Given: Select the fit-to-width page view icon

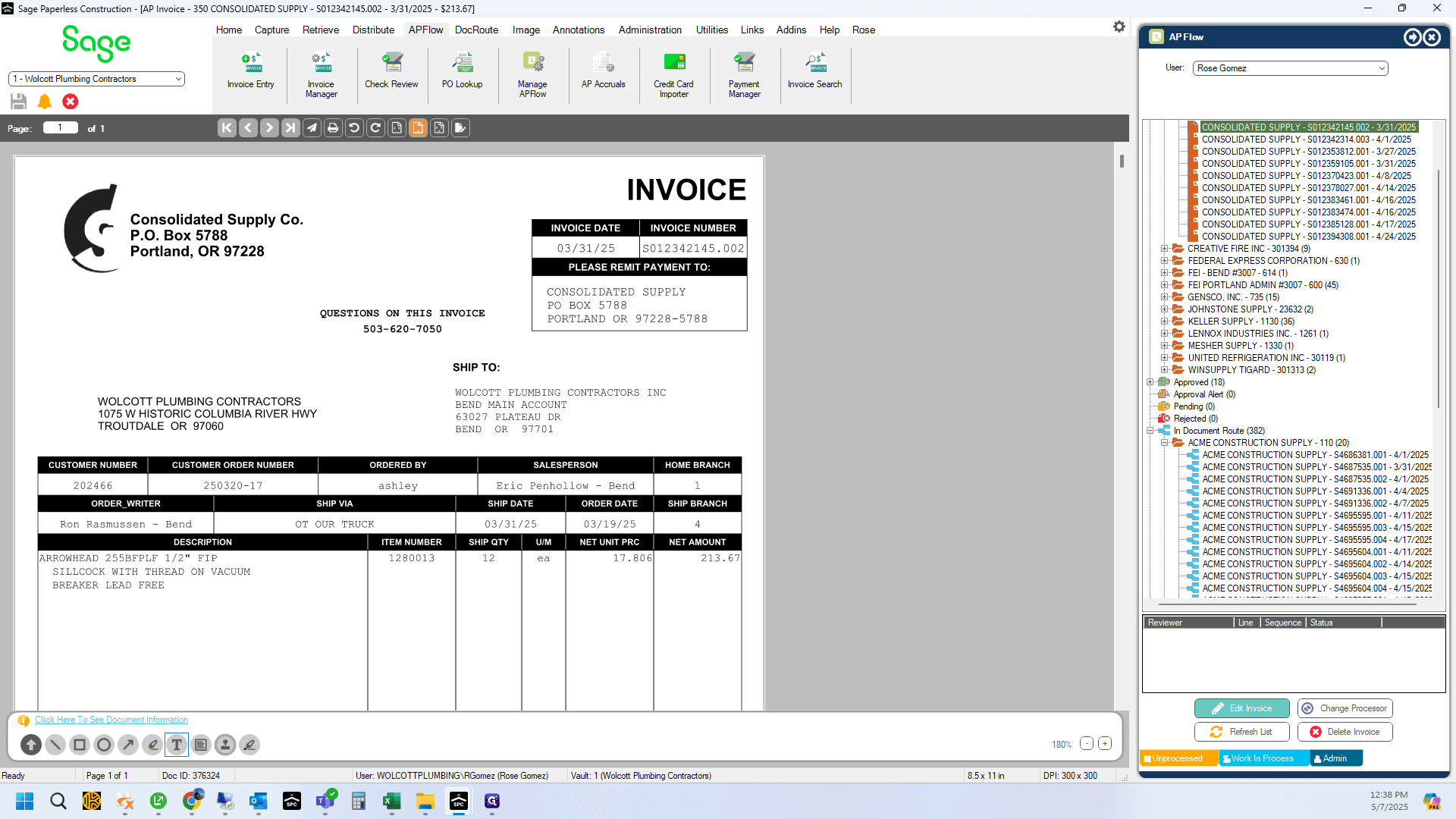Looking at the screenshot, I should [x=397, y=128].
